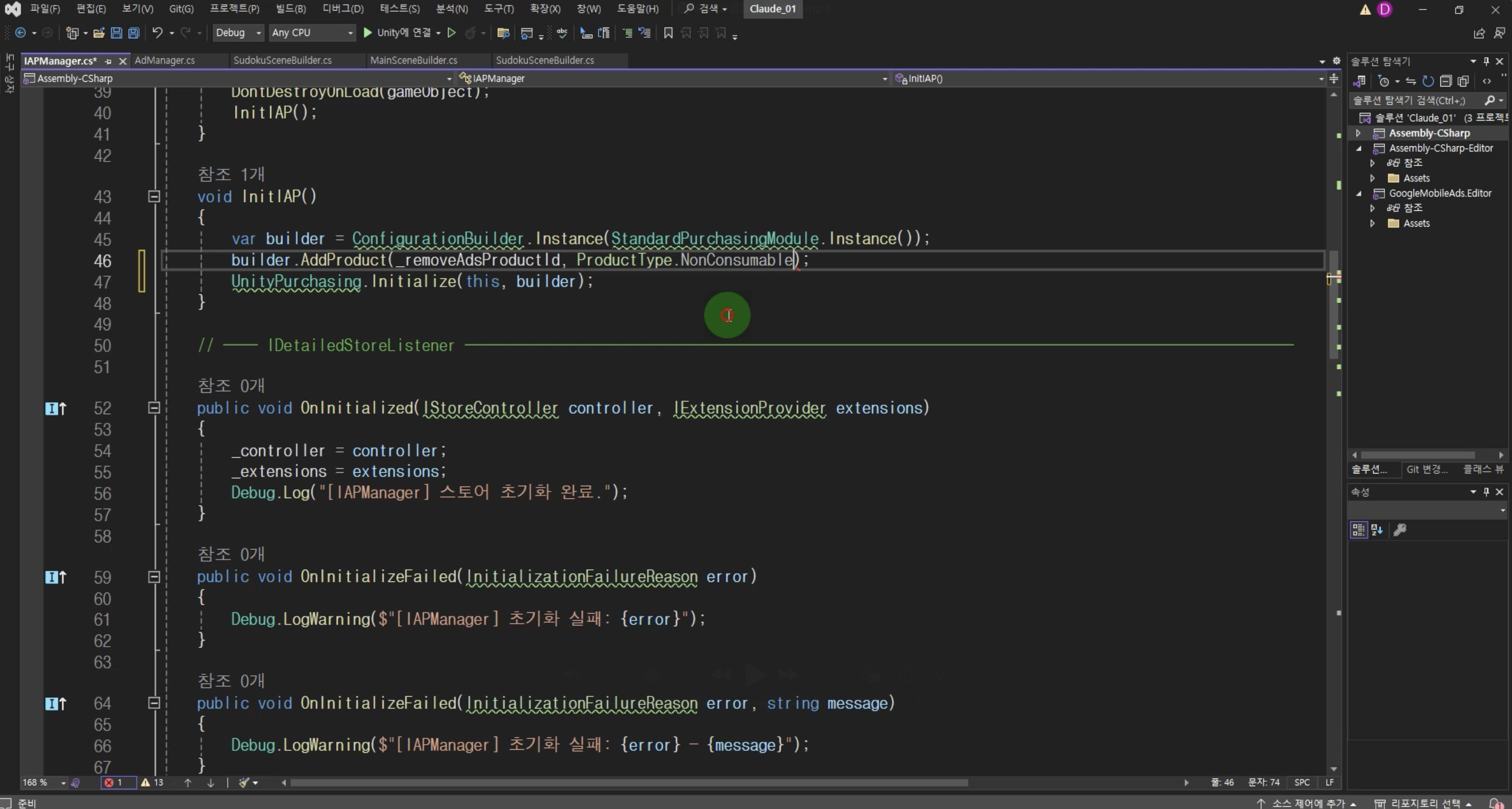The width and height of the screenshot is (1512, 809).
Task: Sort properties alphabetically
Action: point(1376,530)
